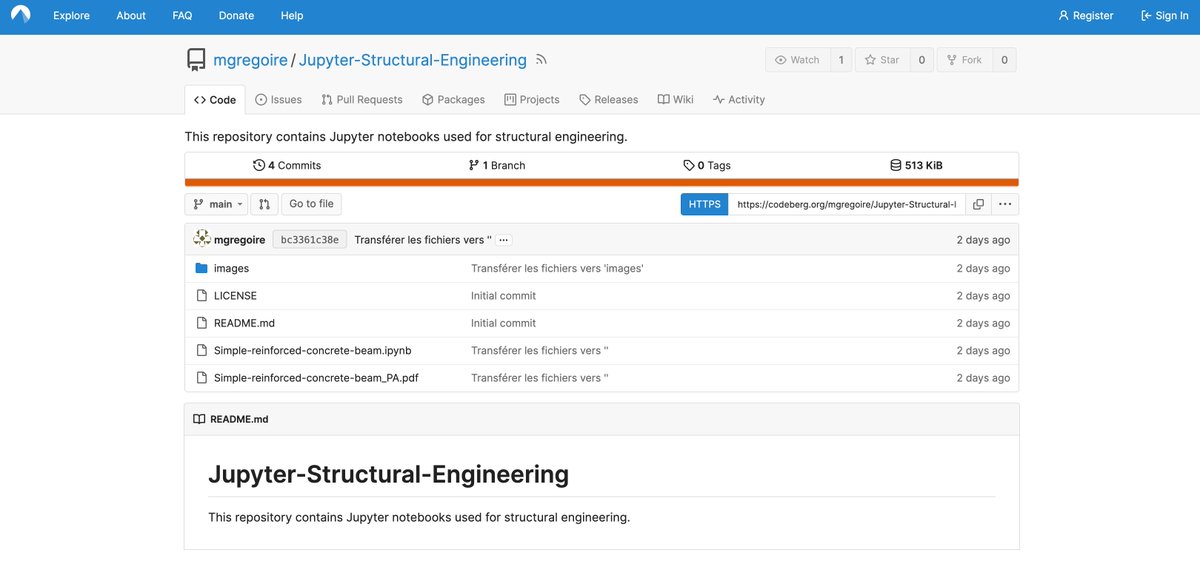Click the stars count 0
Screen dimensions: 1200x567
921,60
